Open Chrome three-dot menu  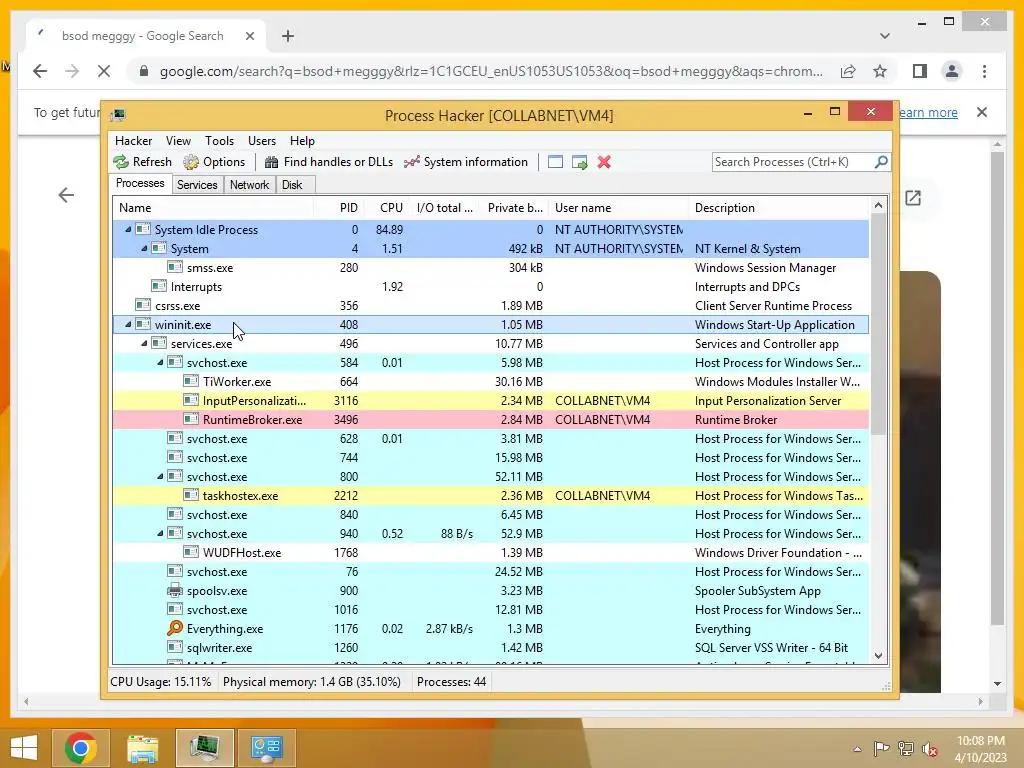984,71
